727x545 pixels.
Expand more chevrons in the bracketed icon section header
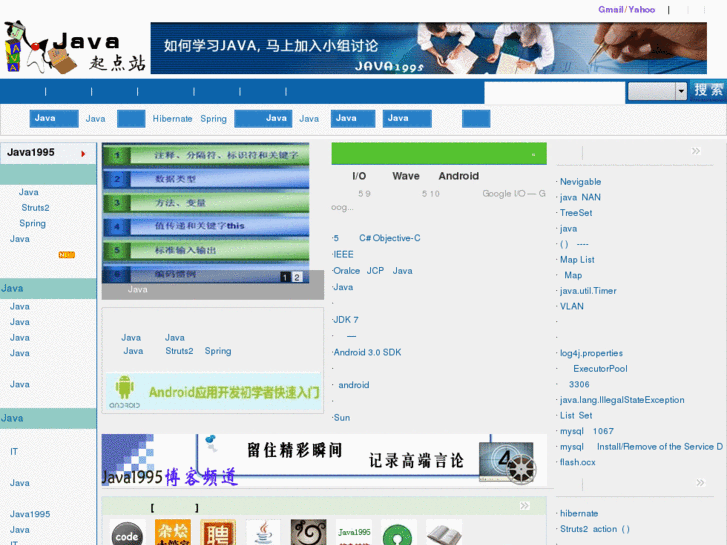click(524, 506)
